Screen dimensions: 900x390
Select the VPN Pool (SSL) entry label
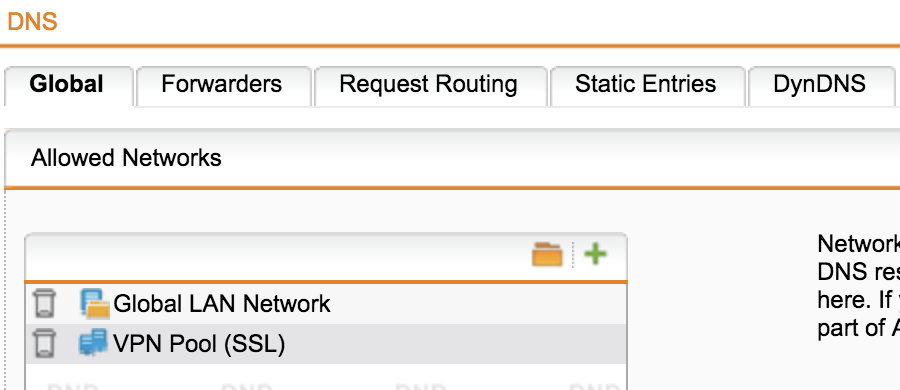199,344
